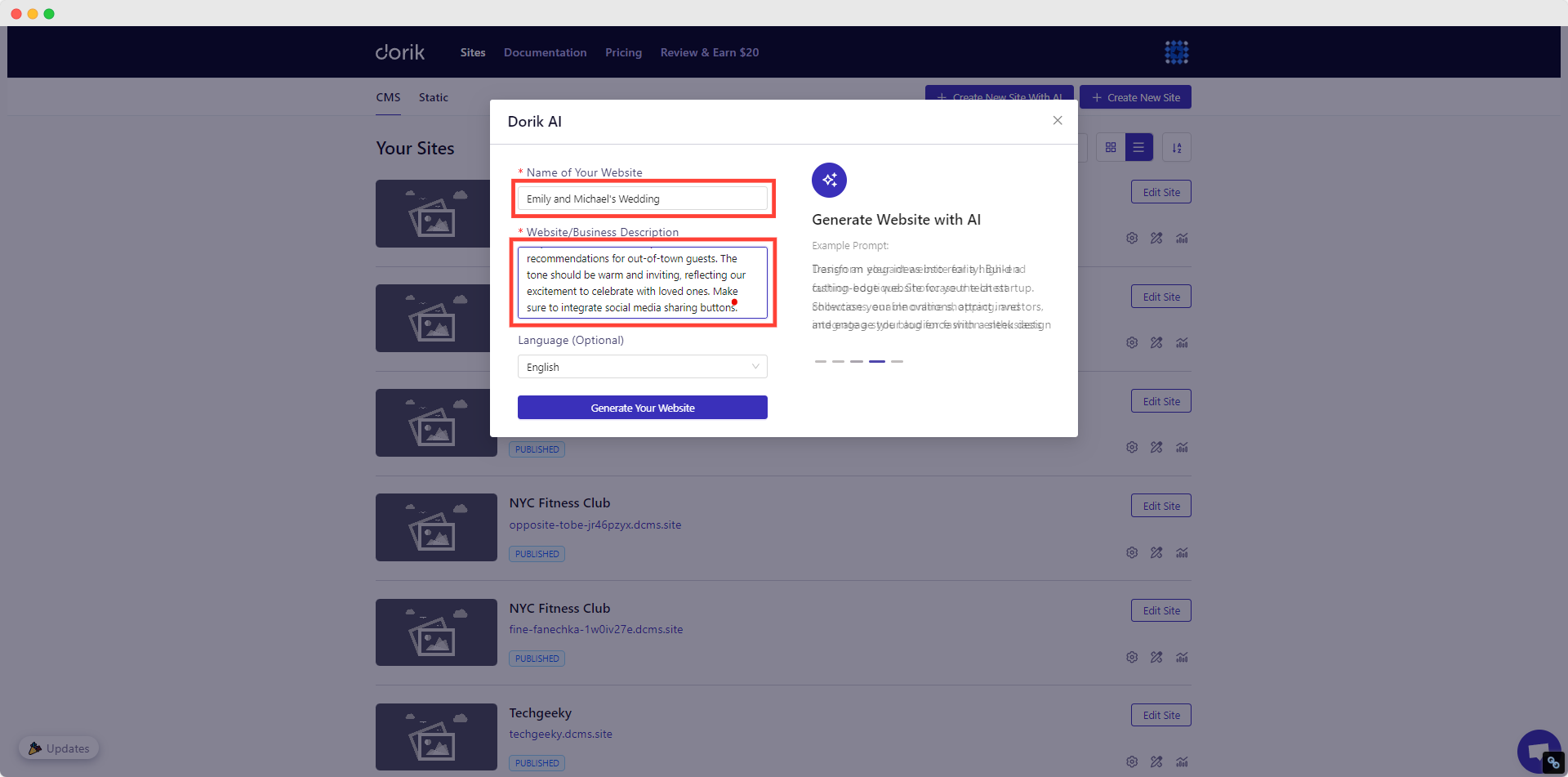Open settings gear for the Techgeeky site

[1132, 761]
